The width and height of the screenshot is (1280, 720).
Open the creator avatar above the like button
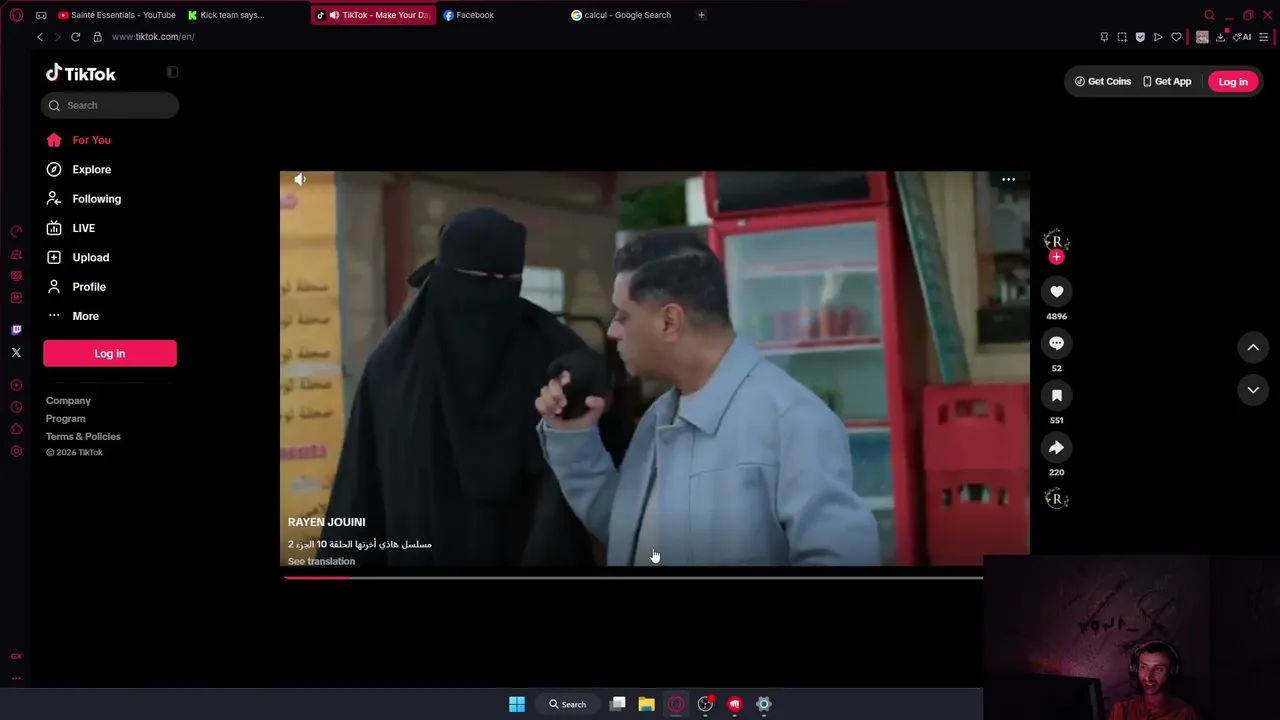click(1056, 241)
